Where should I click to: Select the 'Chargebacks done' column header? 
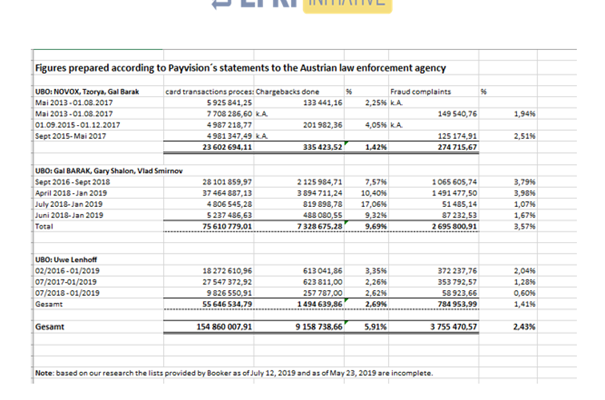tap(287, 92)
